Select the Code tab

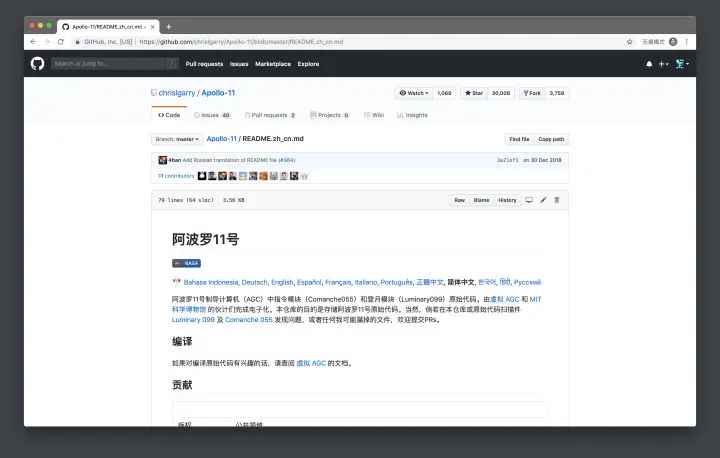click(x=169, y=115)
